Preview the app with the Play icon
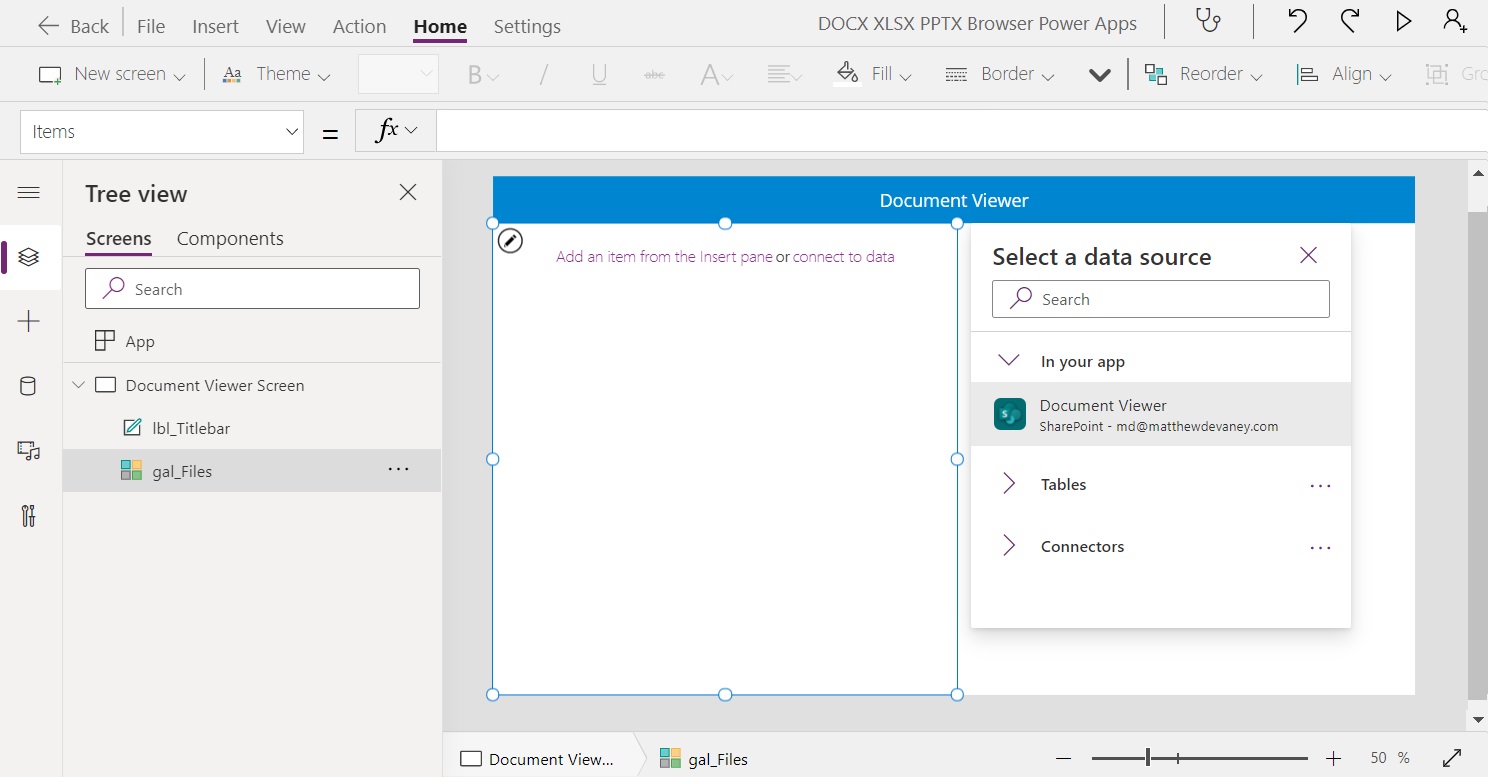 [1403, 20]
